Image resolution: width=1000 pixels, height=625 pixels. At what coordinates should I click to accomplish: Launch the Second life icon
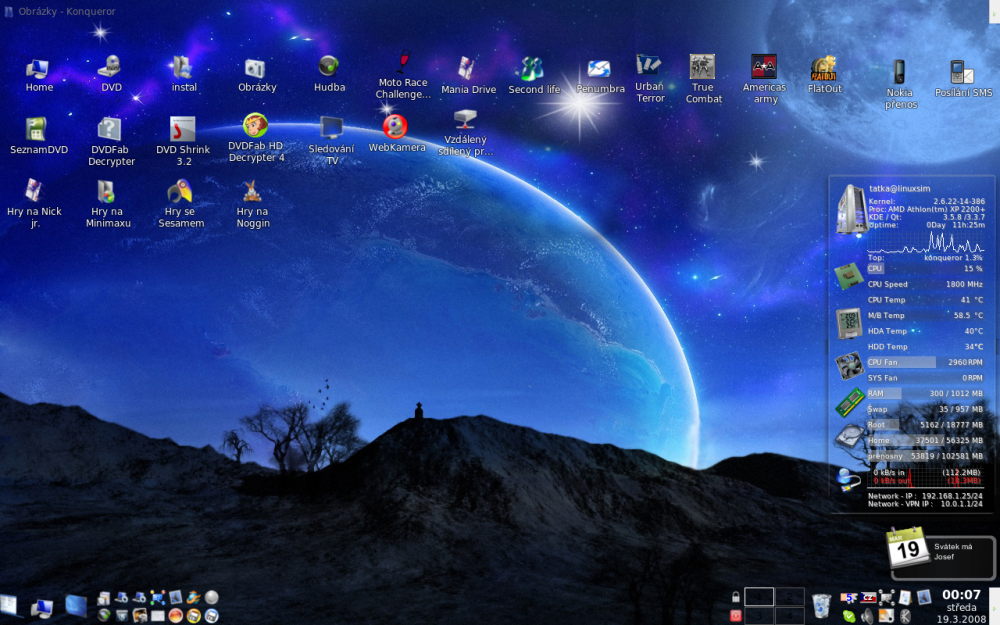click(534, 77)
